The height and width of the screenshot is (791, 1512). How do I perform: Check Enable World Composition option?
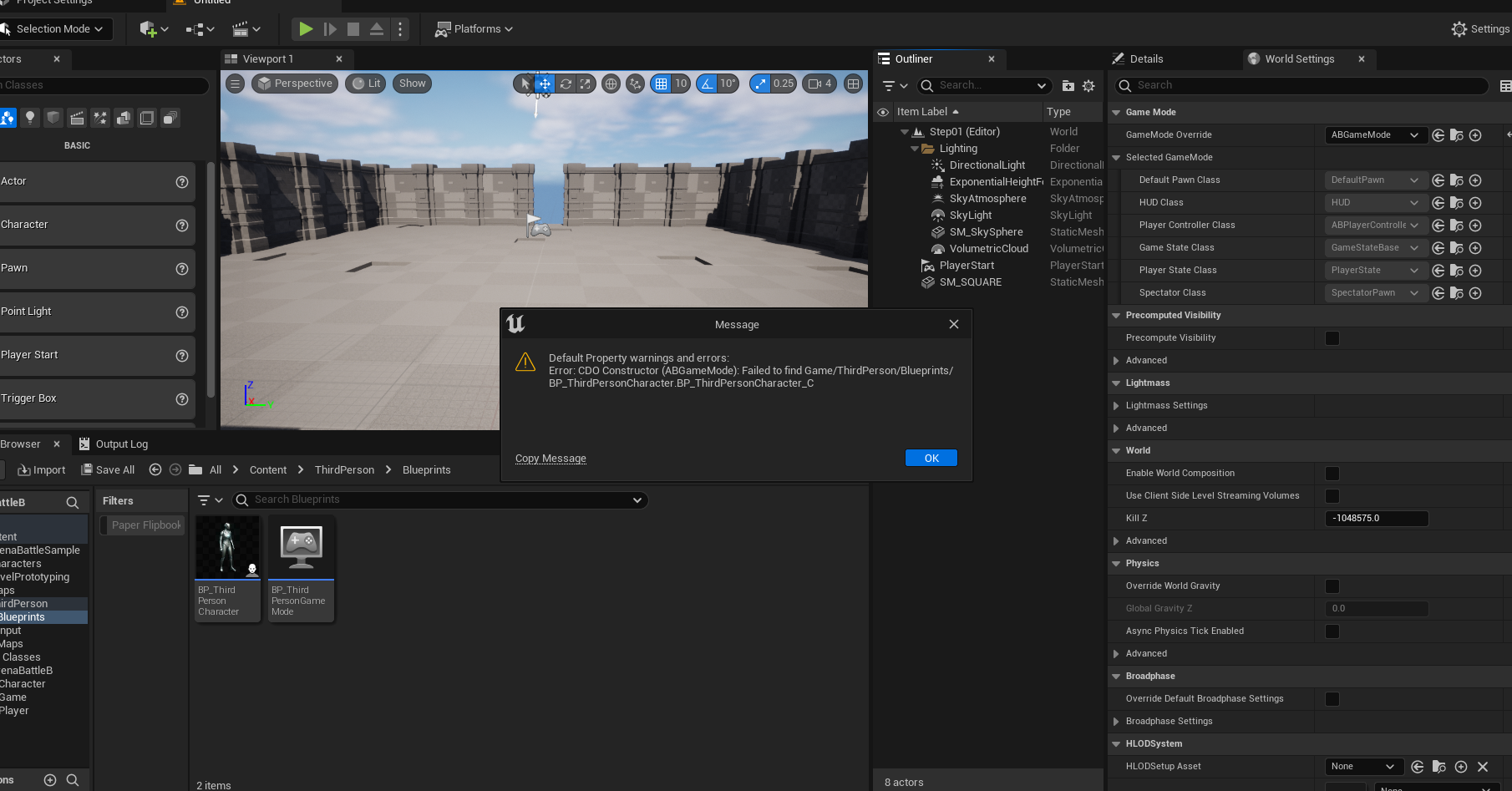(x=1332, y=474)
